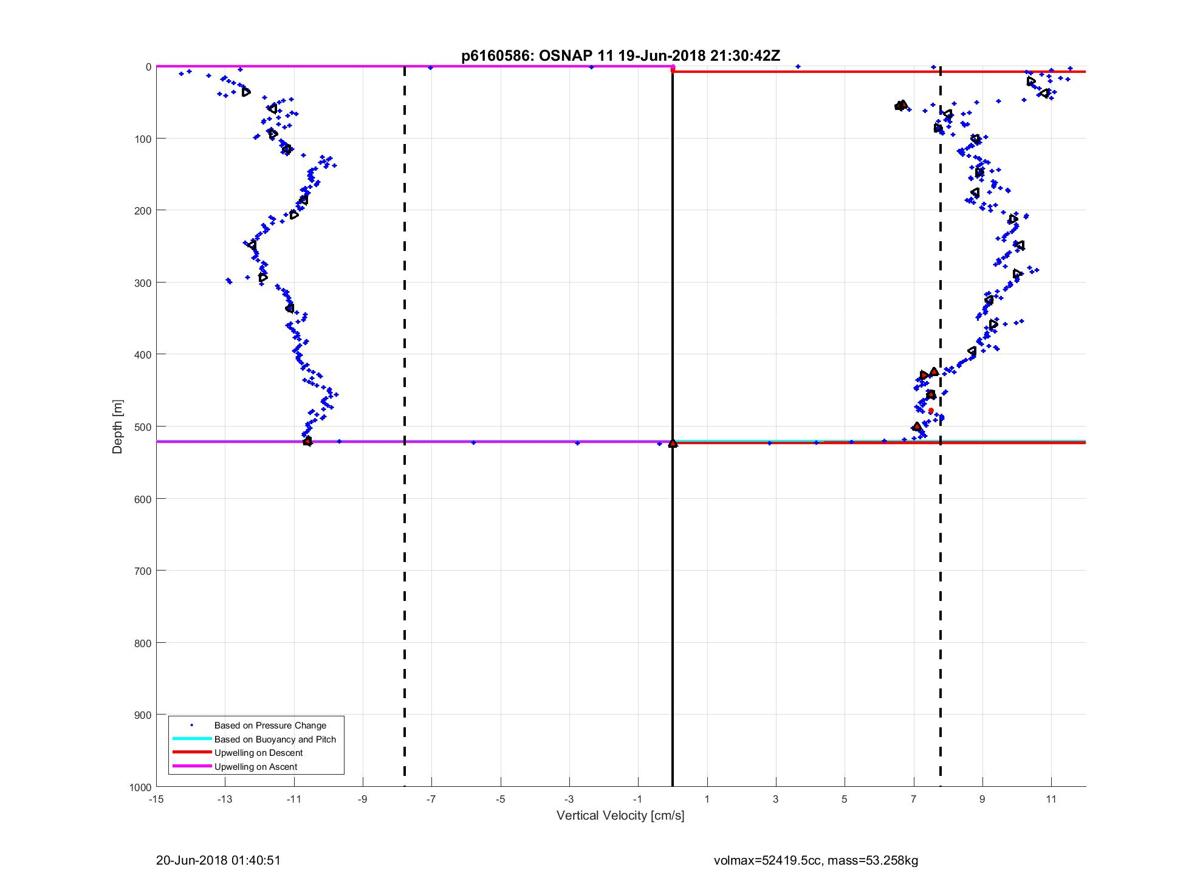Click y-axis tick label 600
This screenshot has height=885, width=1200.
click(141, 498)
